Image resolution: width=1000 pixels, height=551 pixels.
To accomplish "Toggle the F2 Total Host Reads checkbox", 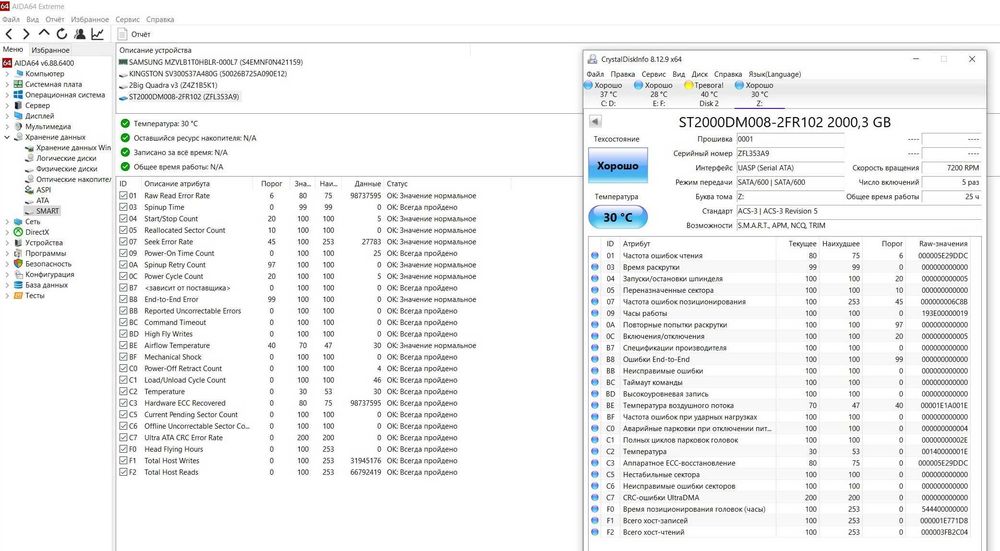I will coord(124,473).
